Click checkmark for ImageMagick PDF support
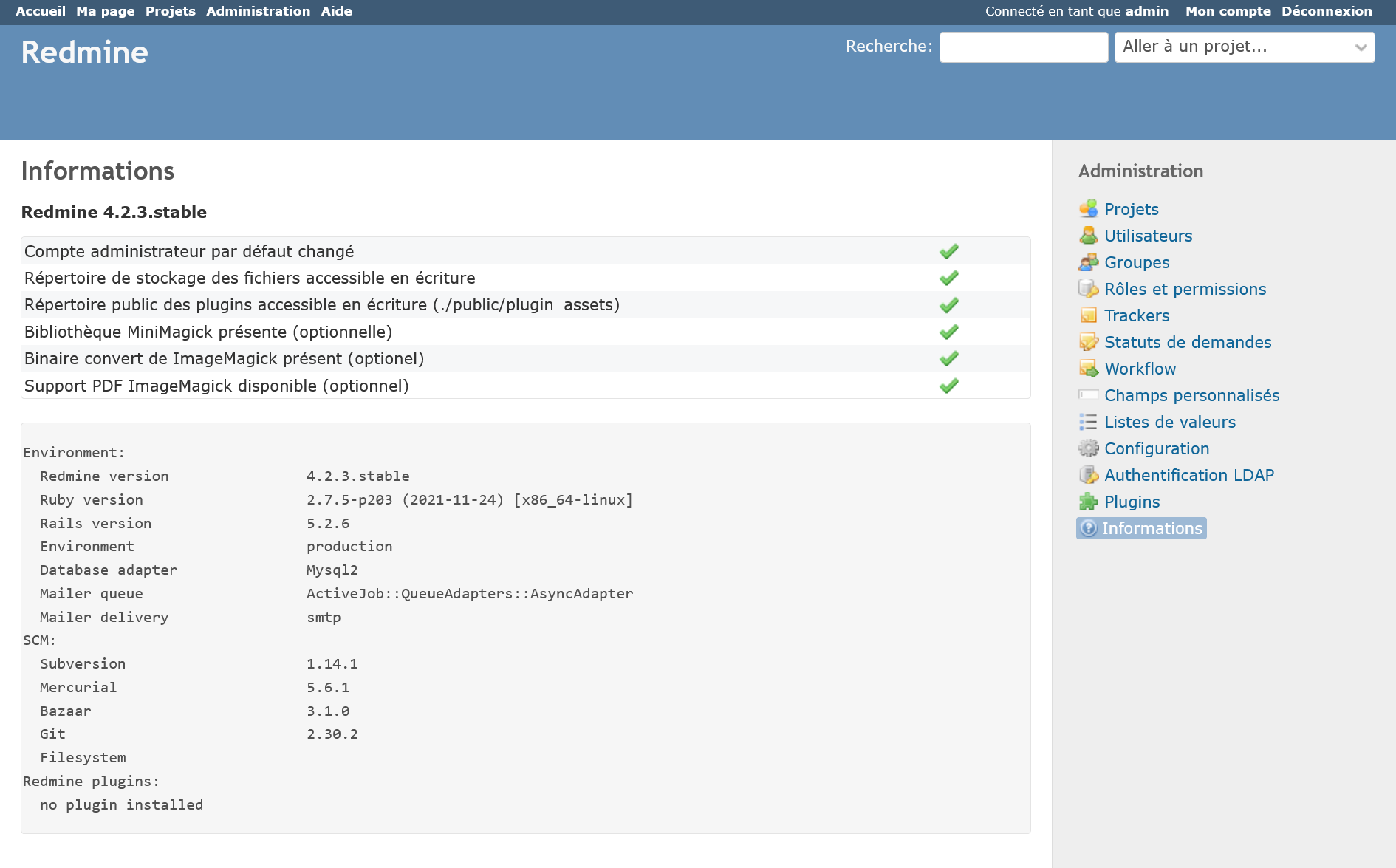The height and width of the screenshot is (868, 1396). pyautogui.click(x=949, y=386)
